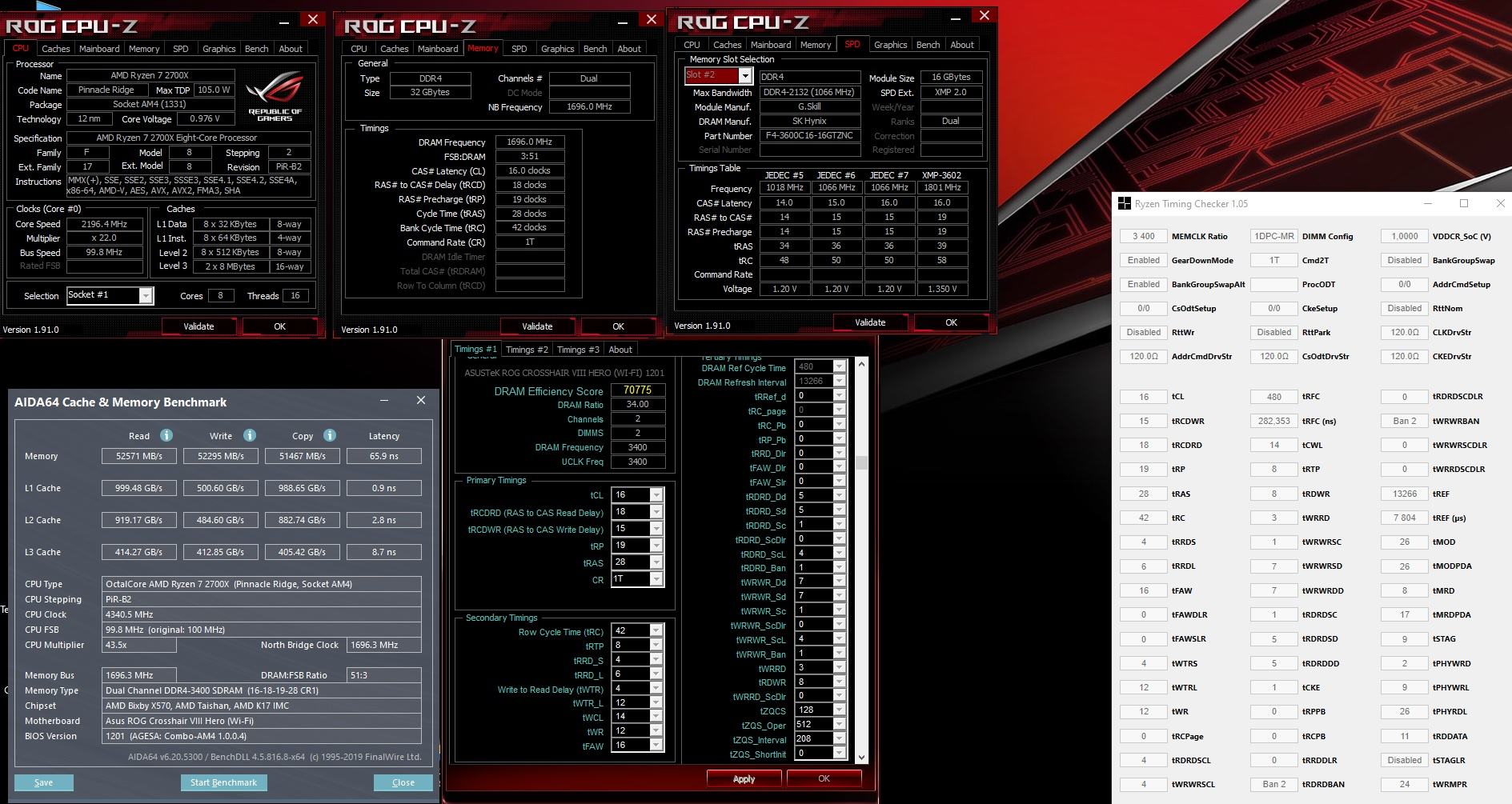The width and height of the screenshot is (1512, 804).
Task: Expand the tRP 19 dropdown
Action: (x=656, y=546)
